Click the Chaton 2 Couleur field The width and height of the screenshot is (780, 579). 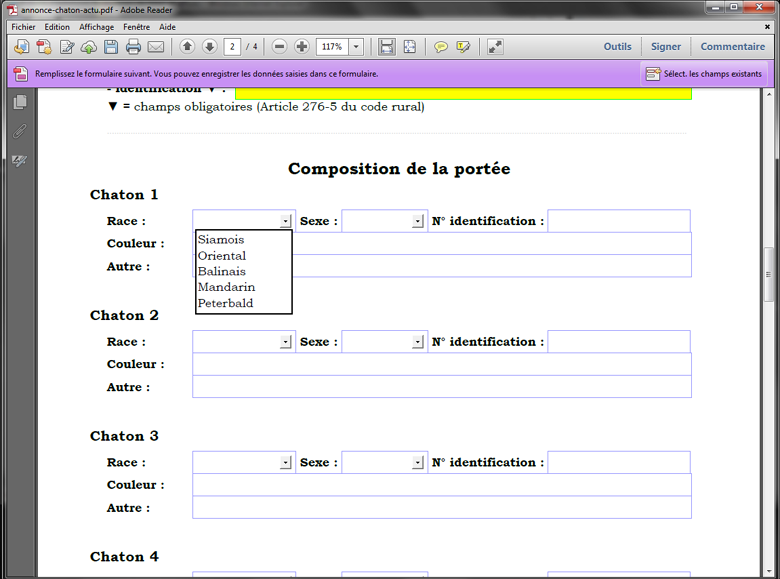[442, 364]
